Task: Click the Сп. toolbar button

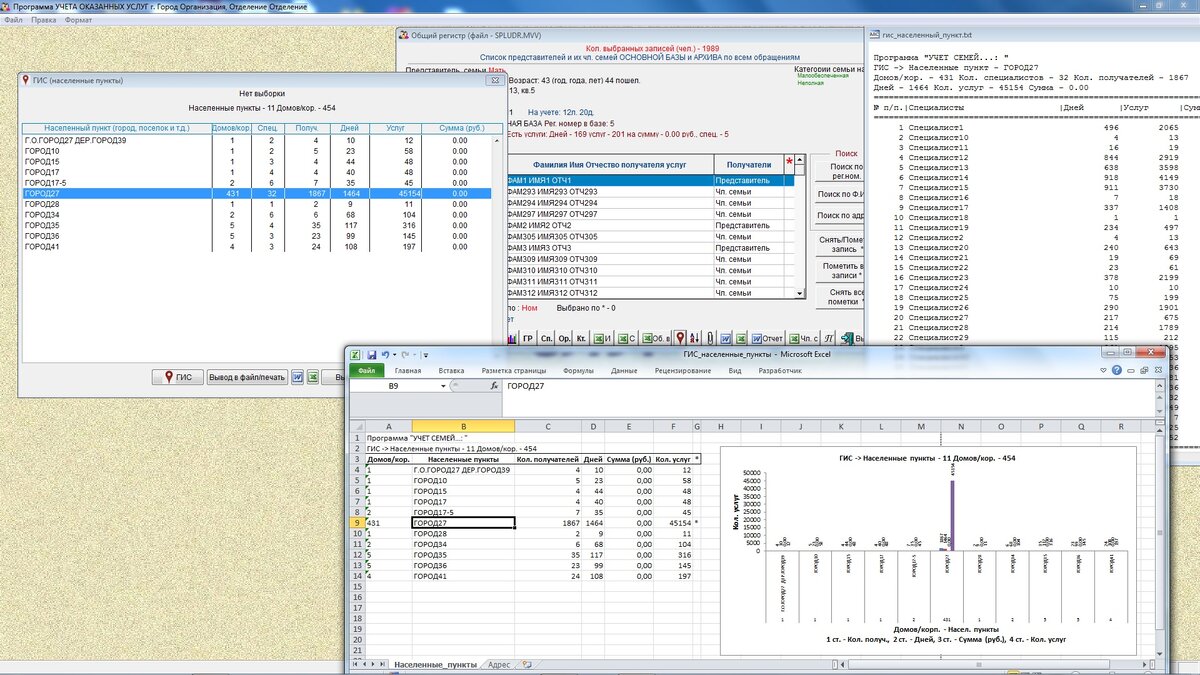Action: [547, 338]
